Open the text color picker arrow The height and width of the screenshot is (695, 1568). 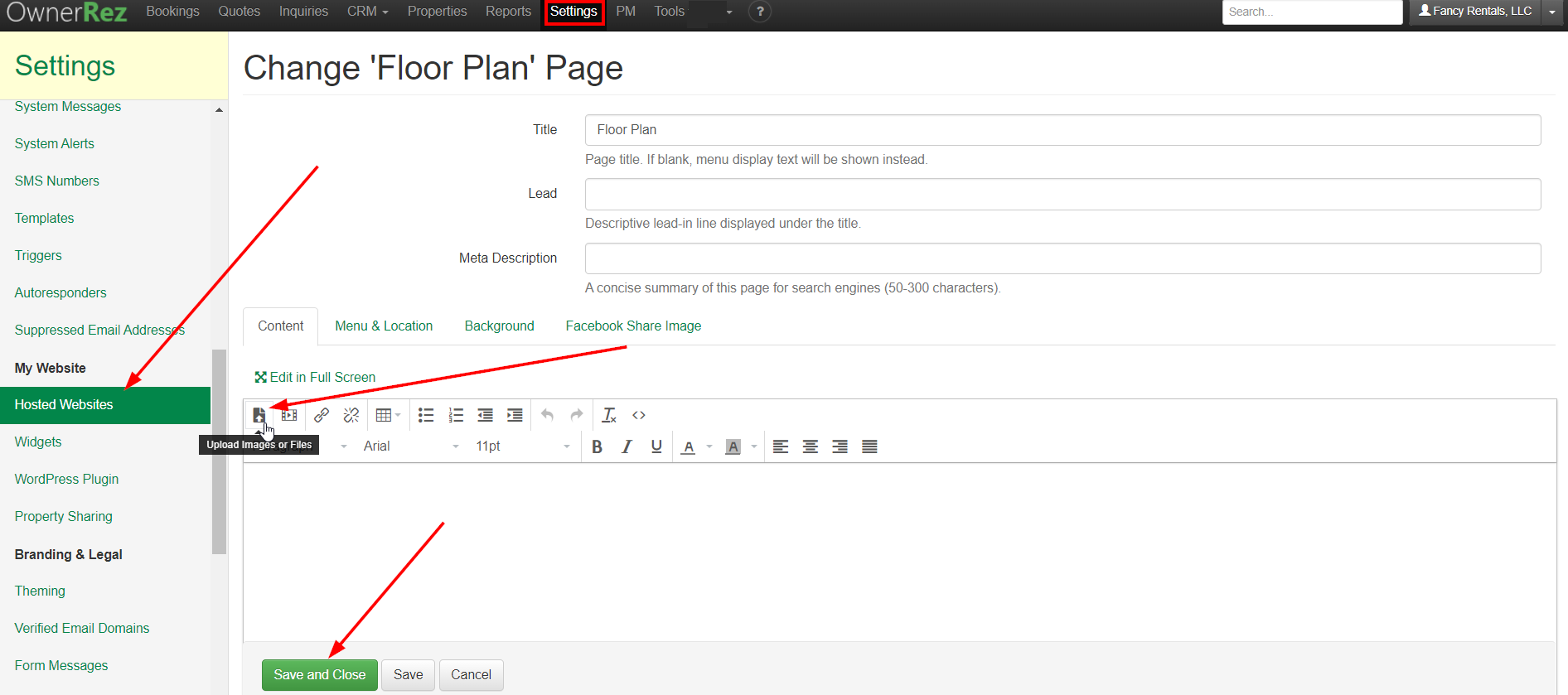pos(709,446)
